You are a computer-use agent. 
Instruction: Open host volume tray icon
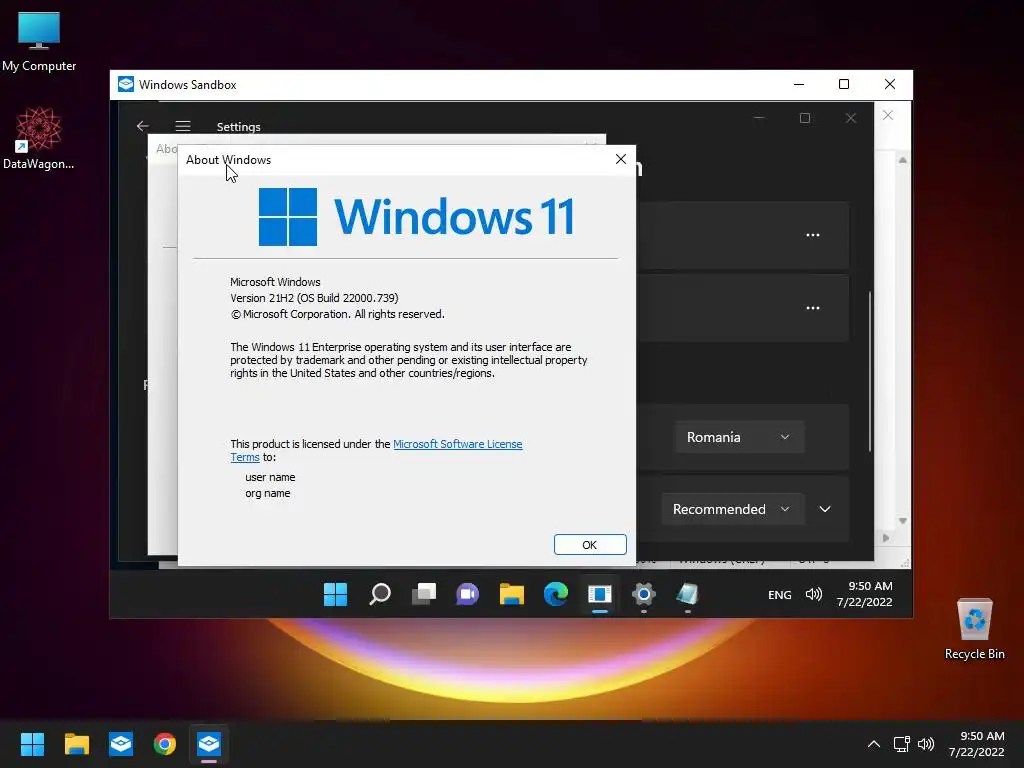tap(926, 744)
